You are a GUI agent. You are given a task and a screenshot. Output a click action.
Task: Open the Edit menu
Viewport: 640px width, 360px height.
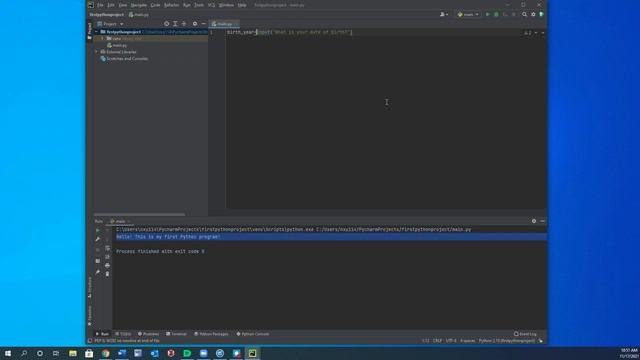(x=111, y=5)
